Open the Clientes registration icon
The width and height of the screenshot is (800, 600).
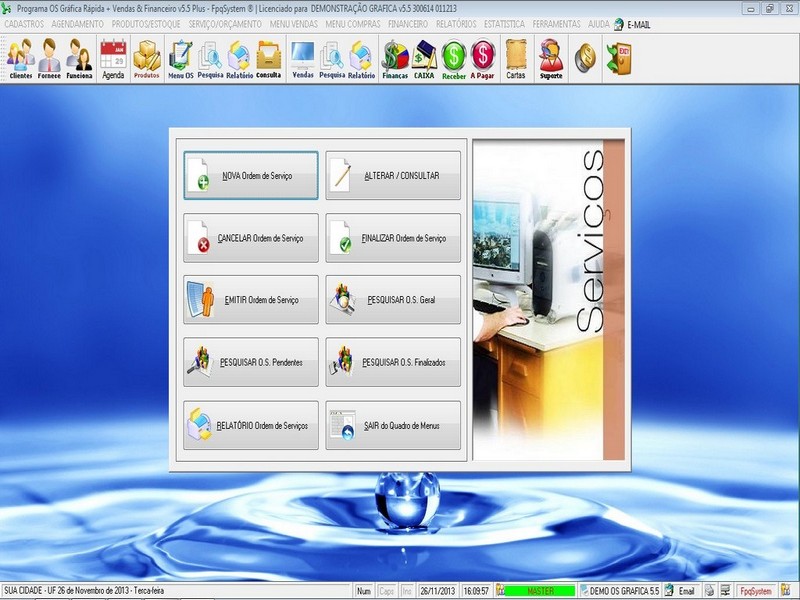click(22, 57)
